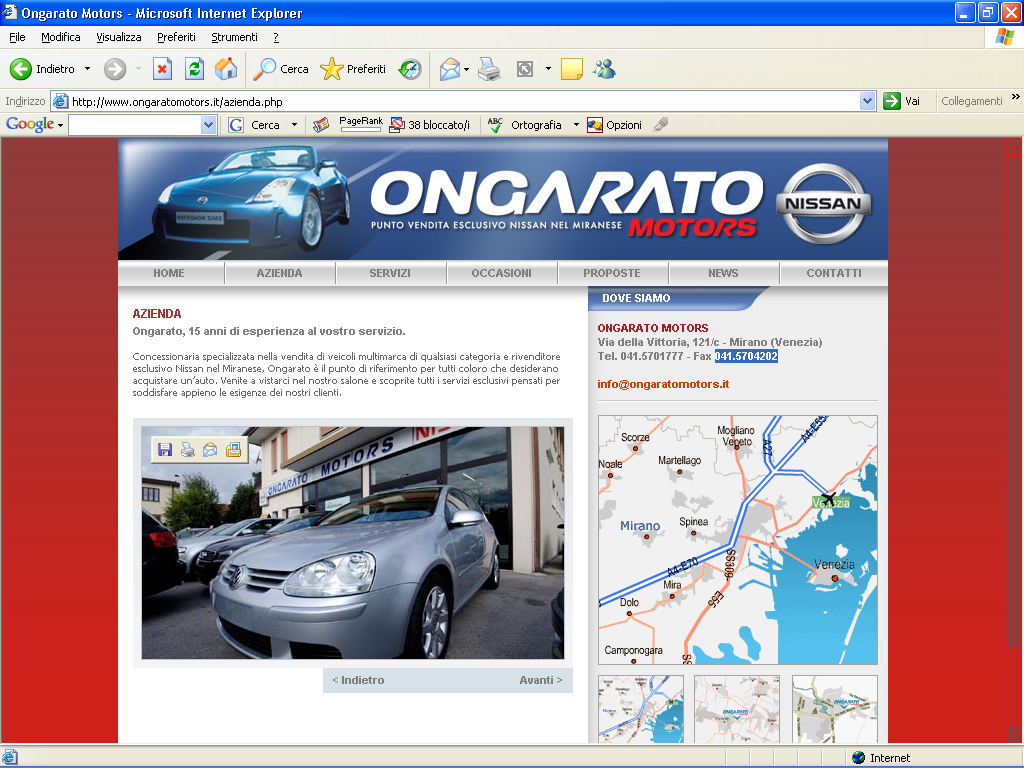Image resolution: width=1024 pixels, height=768 pixels.
Task: Expand the Mail button dropdown arrow
Action: [x=466, y=69]
